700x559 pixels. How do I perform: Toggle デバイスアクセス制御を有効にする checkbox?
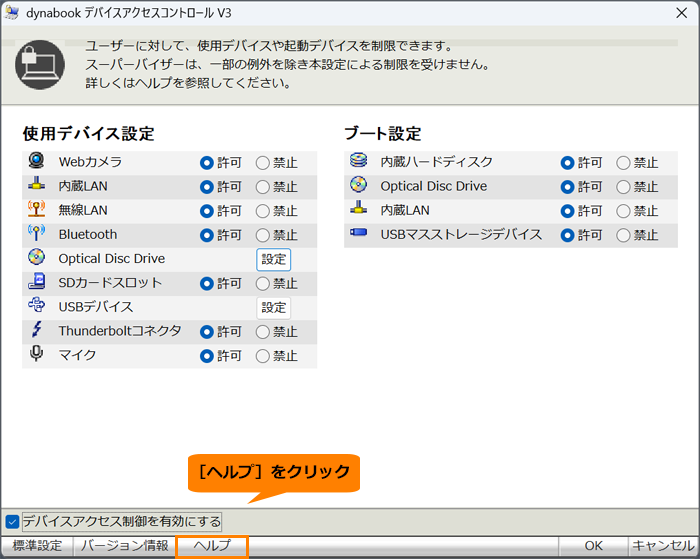[x=12, y=521]
